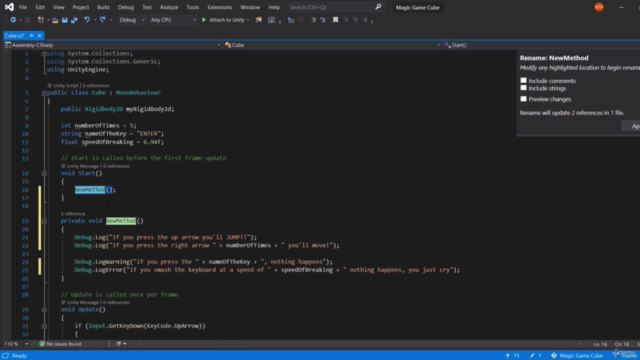
Task: Collapse the using directives at line 1
Action: [x=44, y=53]
